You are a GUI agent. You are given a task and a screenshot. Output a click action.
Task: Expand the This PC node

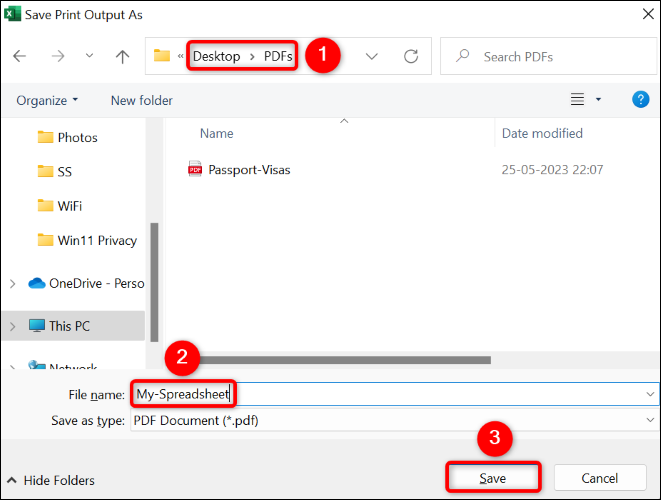coord(13,326)
